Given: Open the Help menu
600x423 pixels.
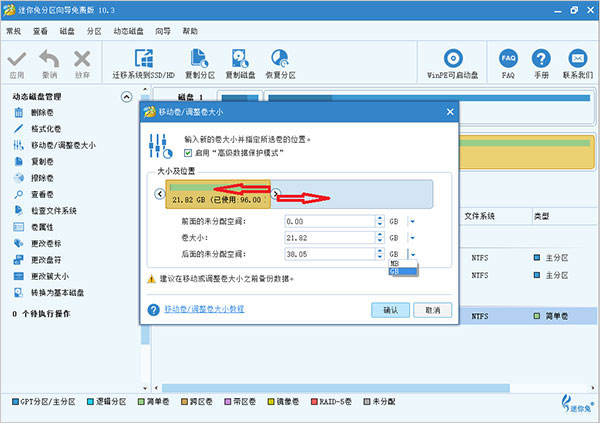Looking at the screenshot, I should click(190, 31).
